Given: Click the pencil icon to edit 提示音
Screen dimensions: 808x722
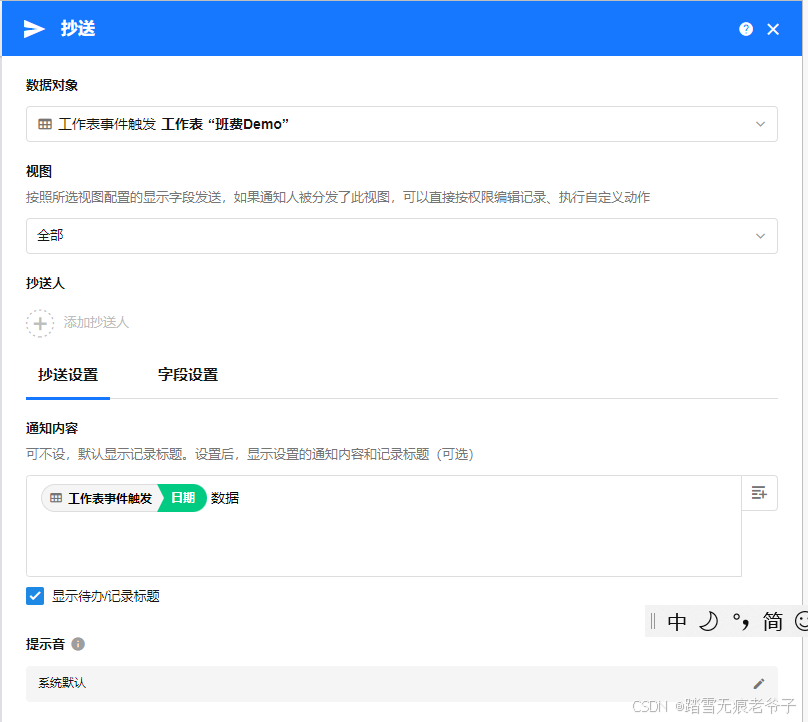Looking at the screenshot, I should click(758, 683).
